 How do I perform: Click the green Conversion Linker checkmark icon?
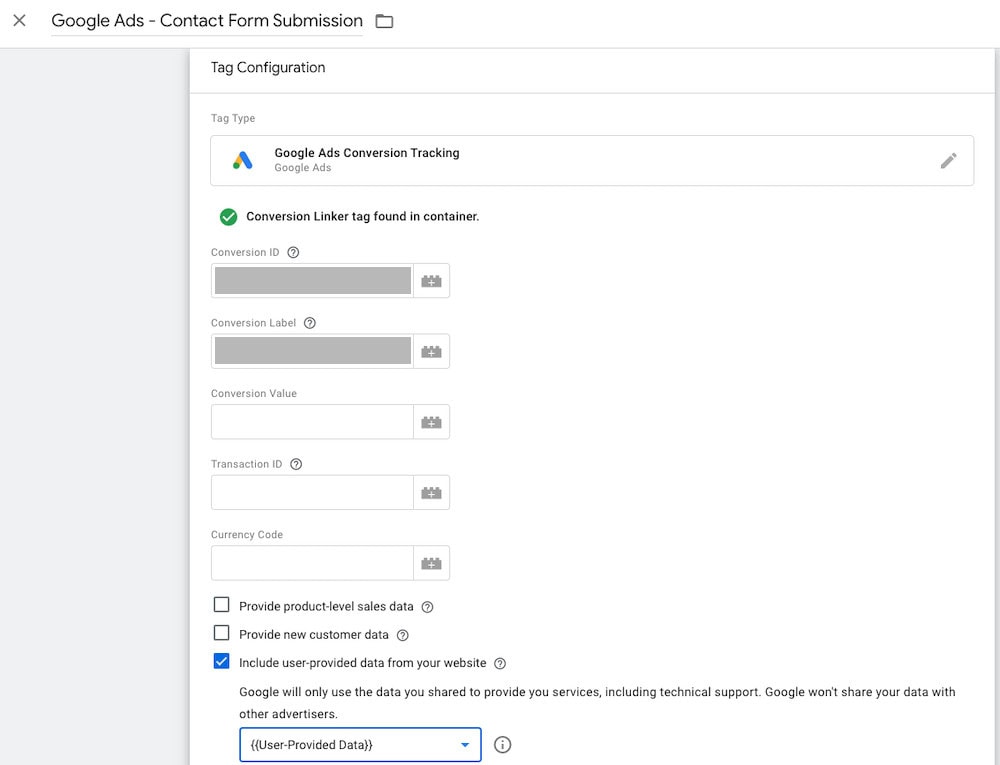coord(228,217)
